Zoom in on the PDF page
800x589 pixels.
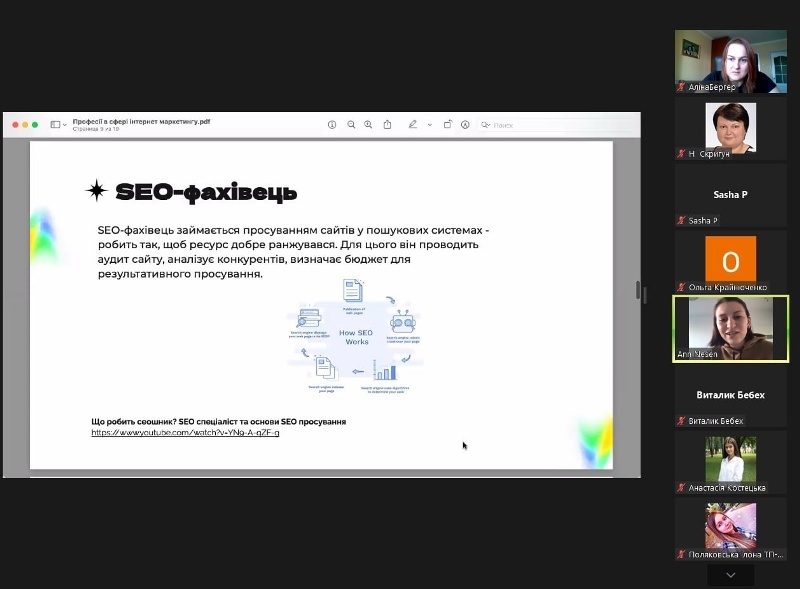click(368, 125)
